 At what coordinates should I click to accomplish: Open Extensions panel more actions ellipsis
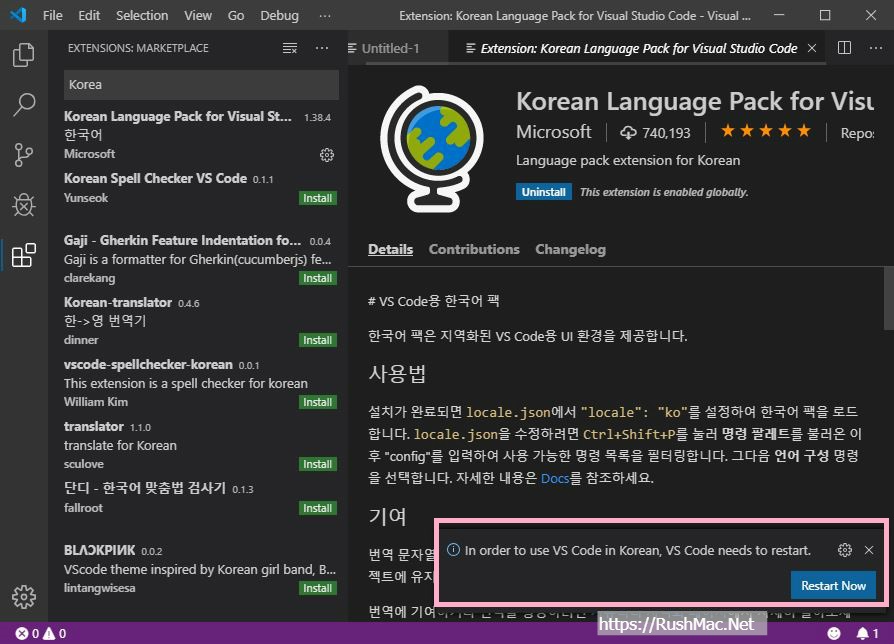point(322,48)
